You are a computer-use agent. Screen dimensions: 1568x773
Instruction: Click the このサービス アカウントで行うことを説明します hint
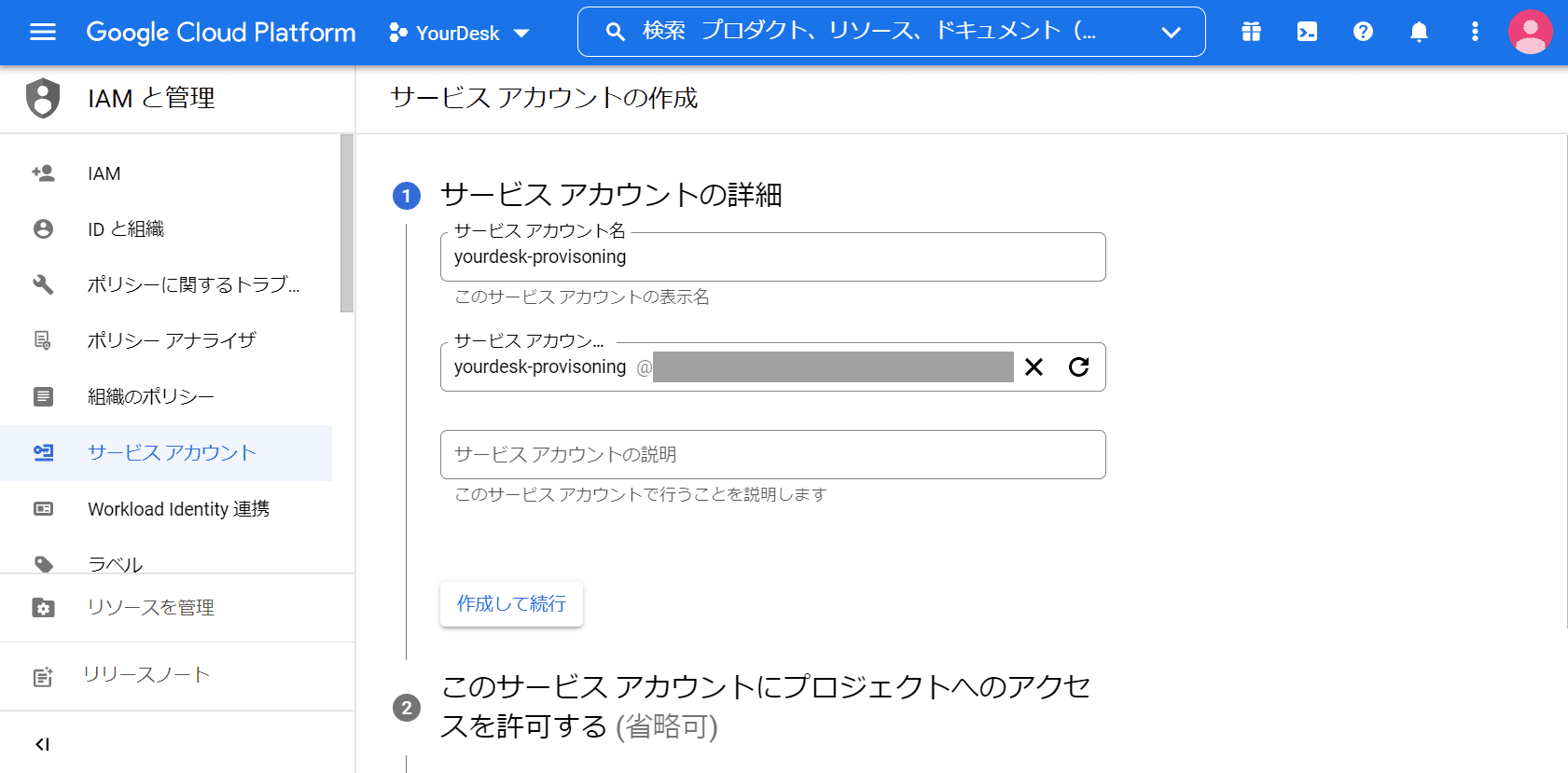641,494
